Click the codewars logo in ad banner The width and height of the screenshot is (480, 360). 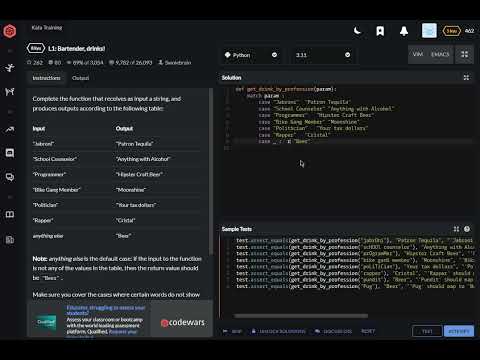(183, 322)
